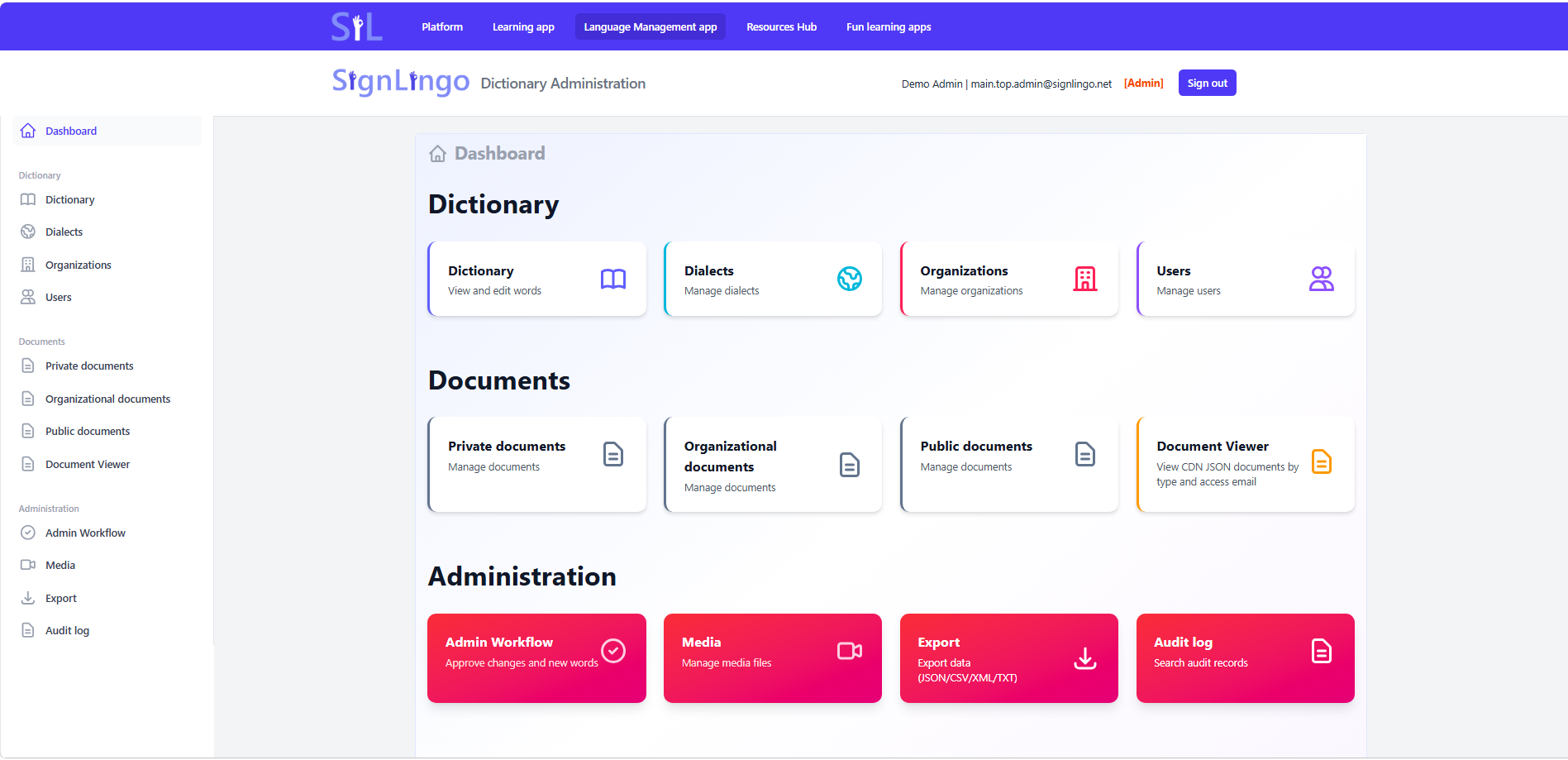Click the [Admin] role label
The width and height of the screenshot is (1568, 760).
tap(1144, 84)
